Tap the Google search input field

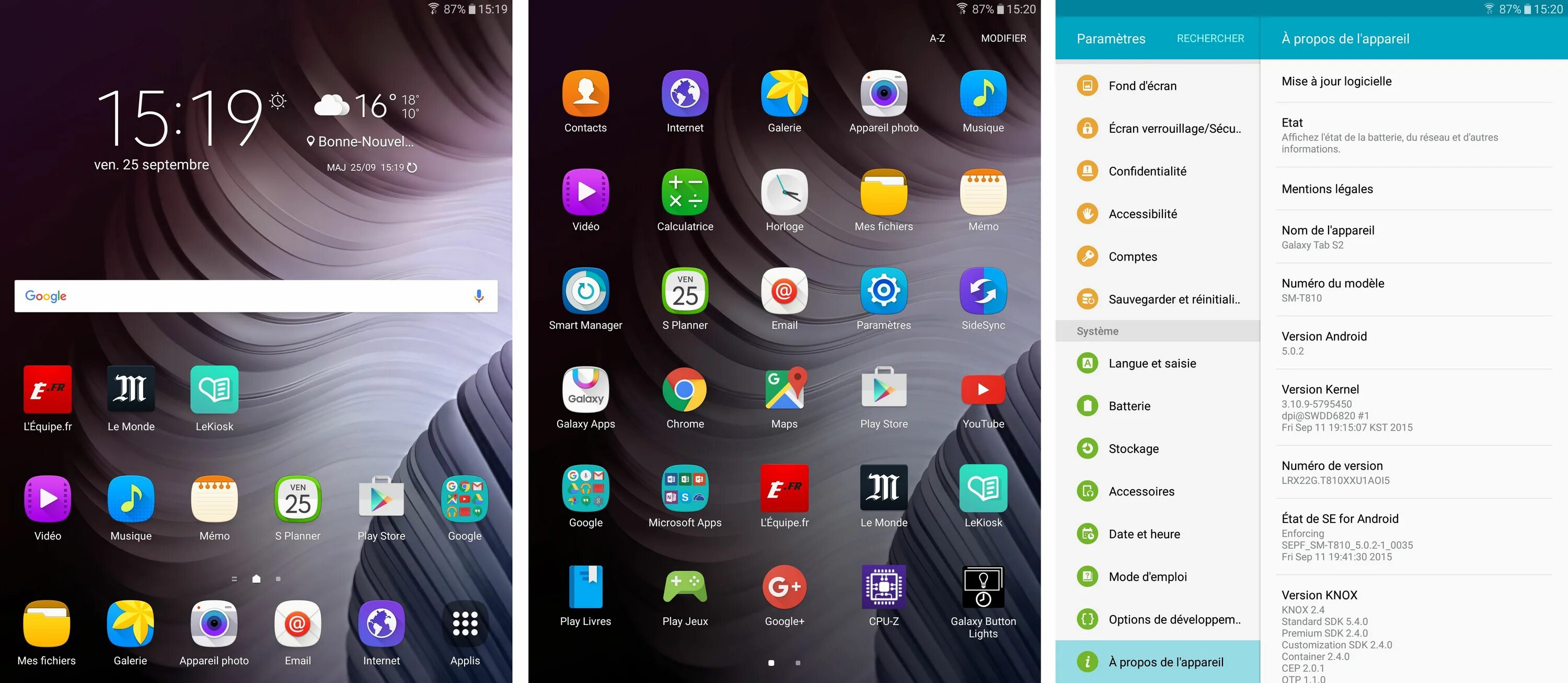[254, 295]
